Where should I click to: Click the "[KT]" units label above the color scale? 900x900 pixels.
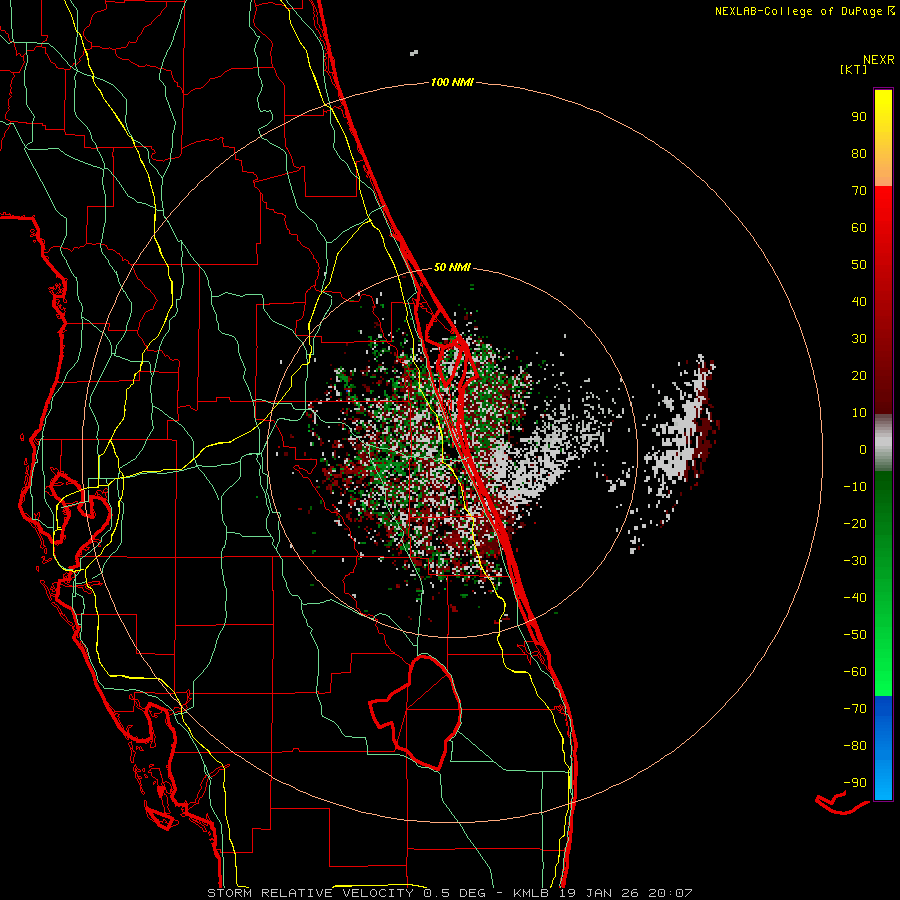pyautogui.click(x=854, y=69)
